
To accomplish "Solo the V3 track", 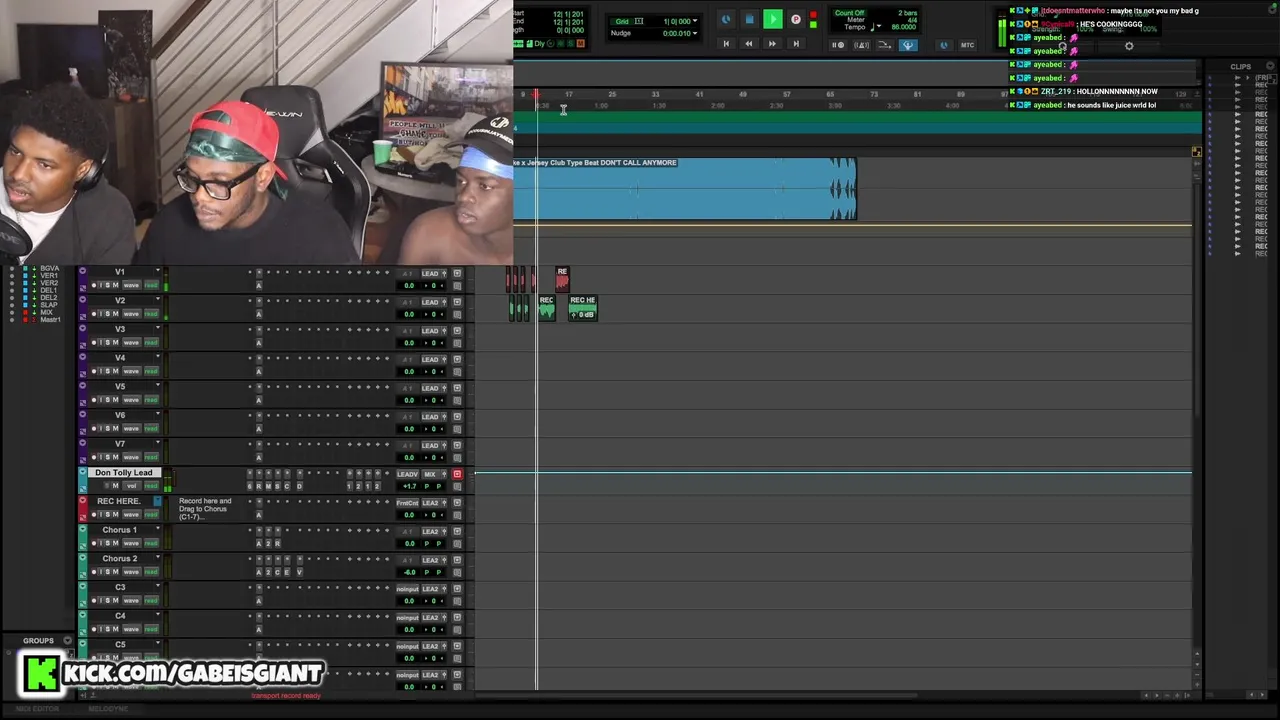I will coord(108,342).
